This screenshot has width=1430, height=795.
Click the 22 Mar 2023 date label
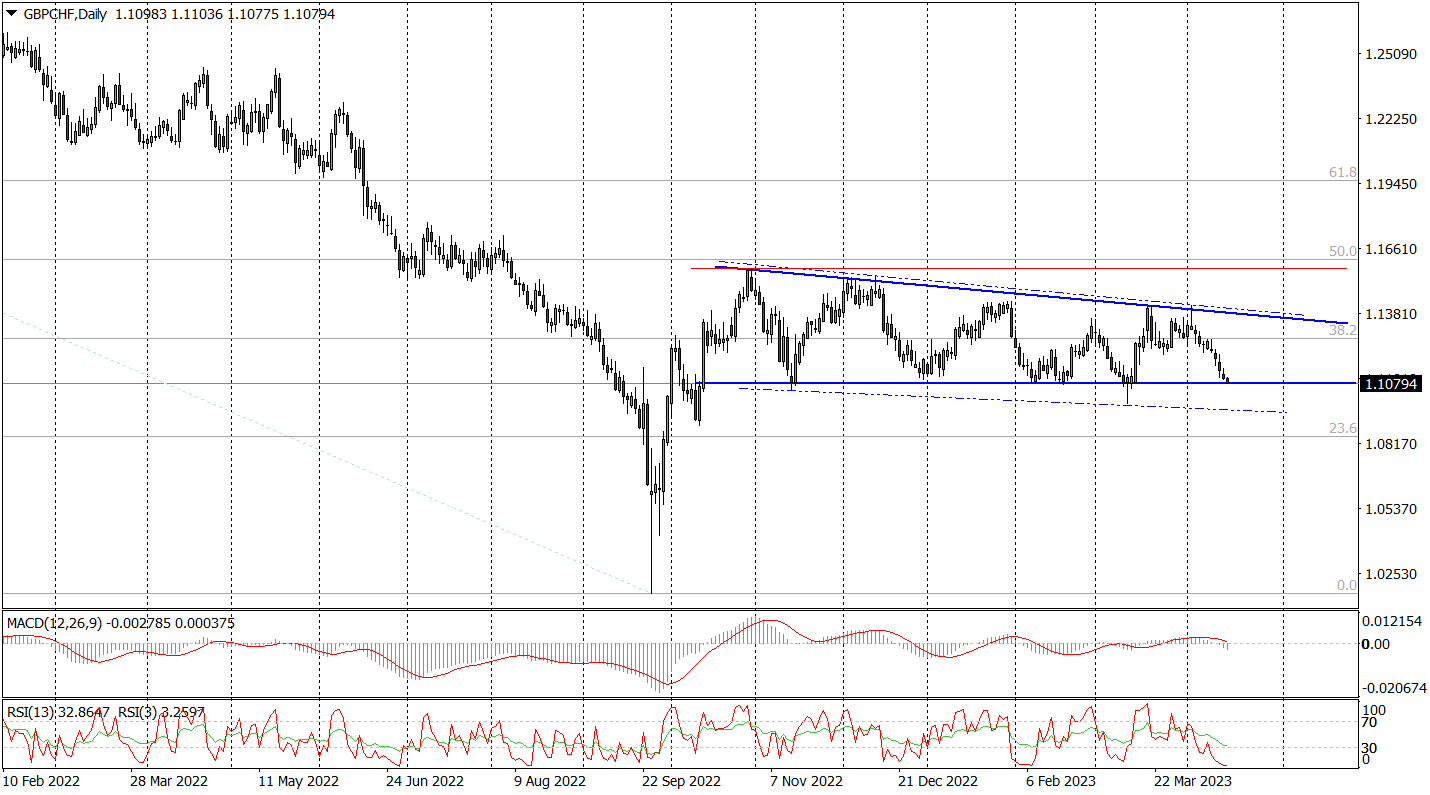(x=1193, y=780)
